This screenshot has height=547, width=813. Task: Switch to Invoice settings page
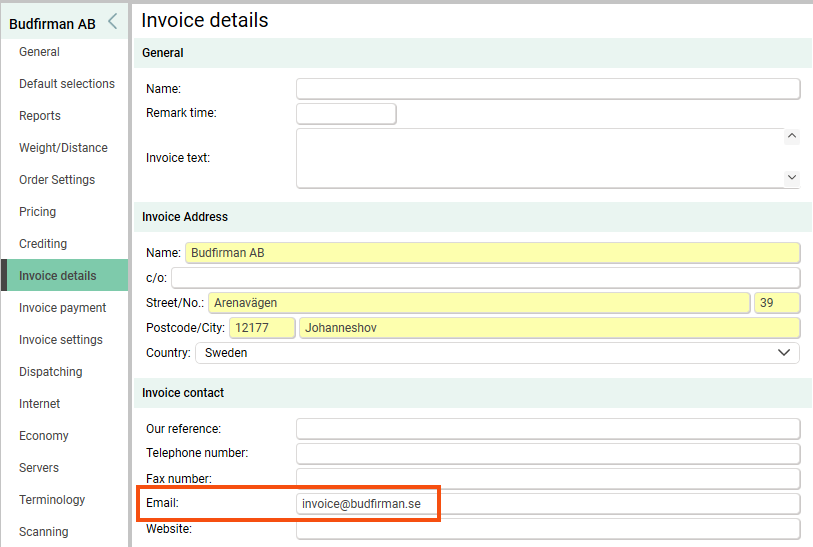pos(61,340)
